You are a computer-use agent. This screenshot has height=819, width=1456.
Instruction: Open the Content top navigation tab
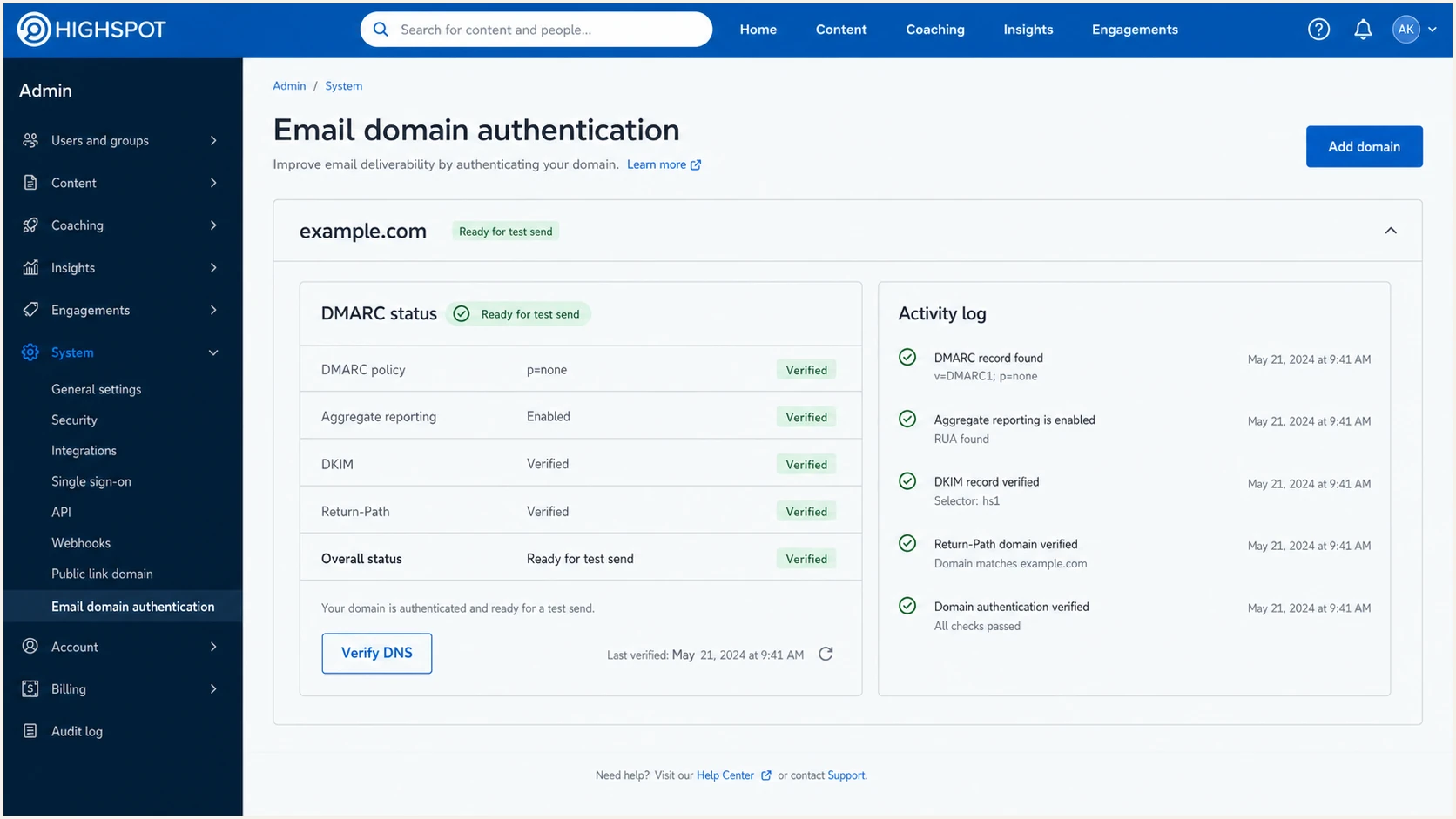841,30
